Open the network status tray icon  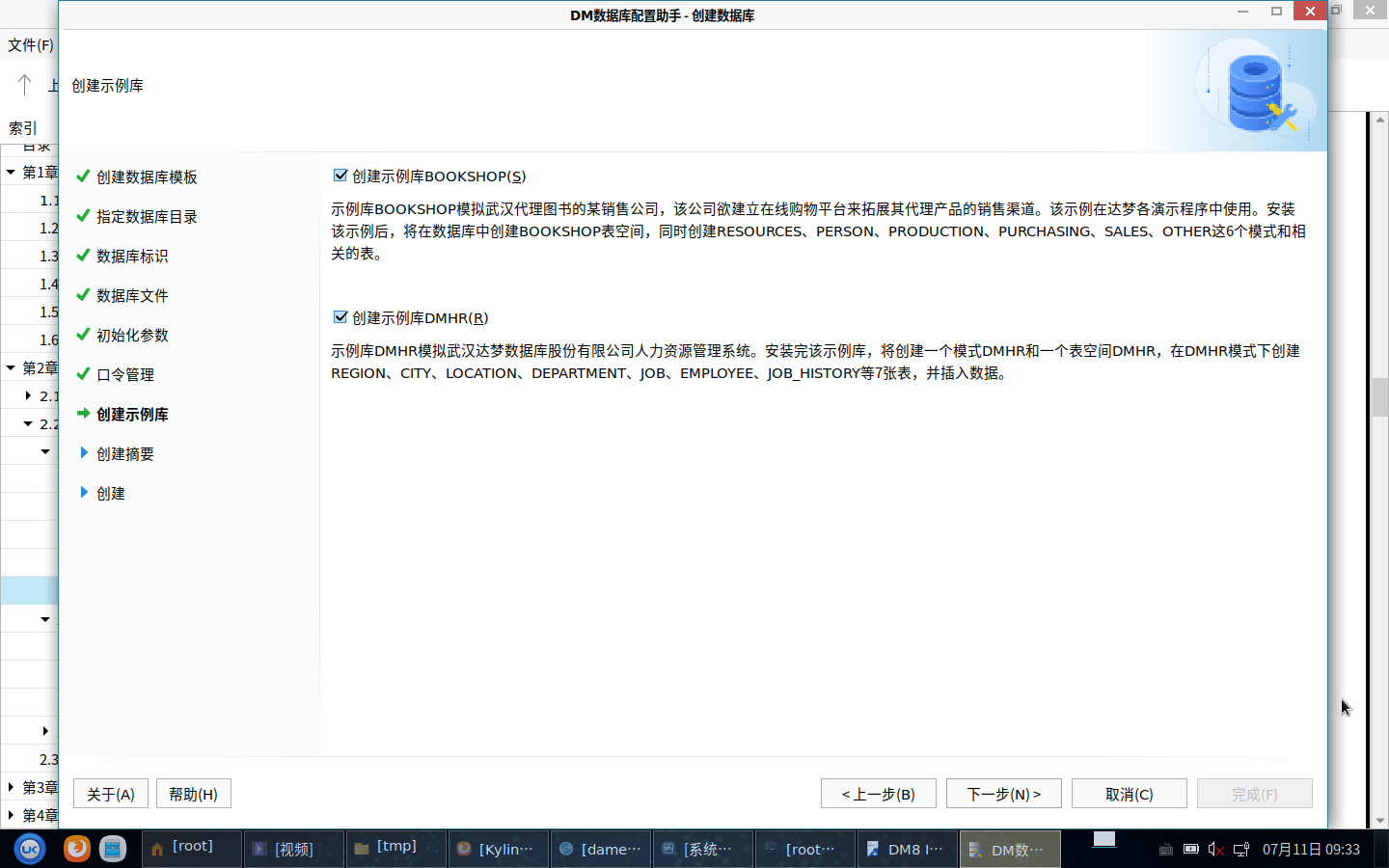pyautogui.click(x=1241, y=850)
